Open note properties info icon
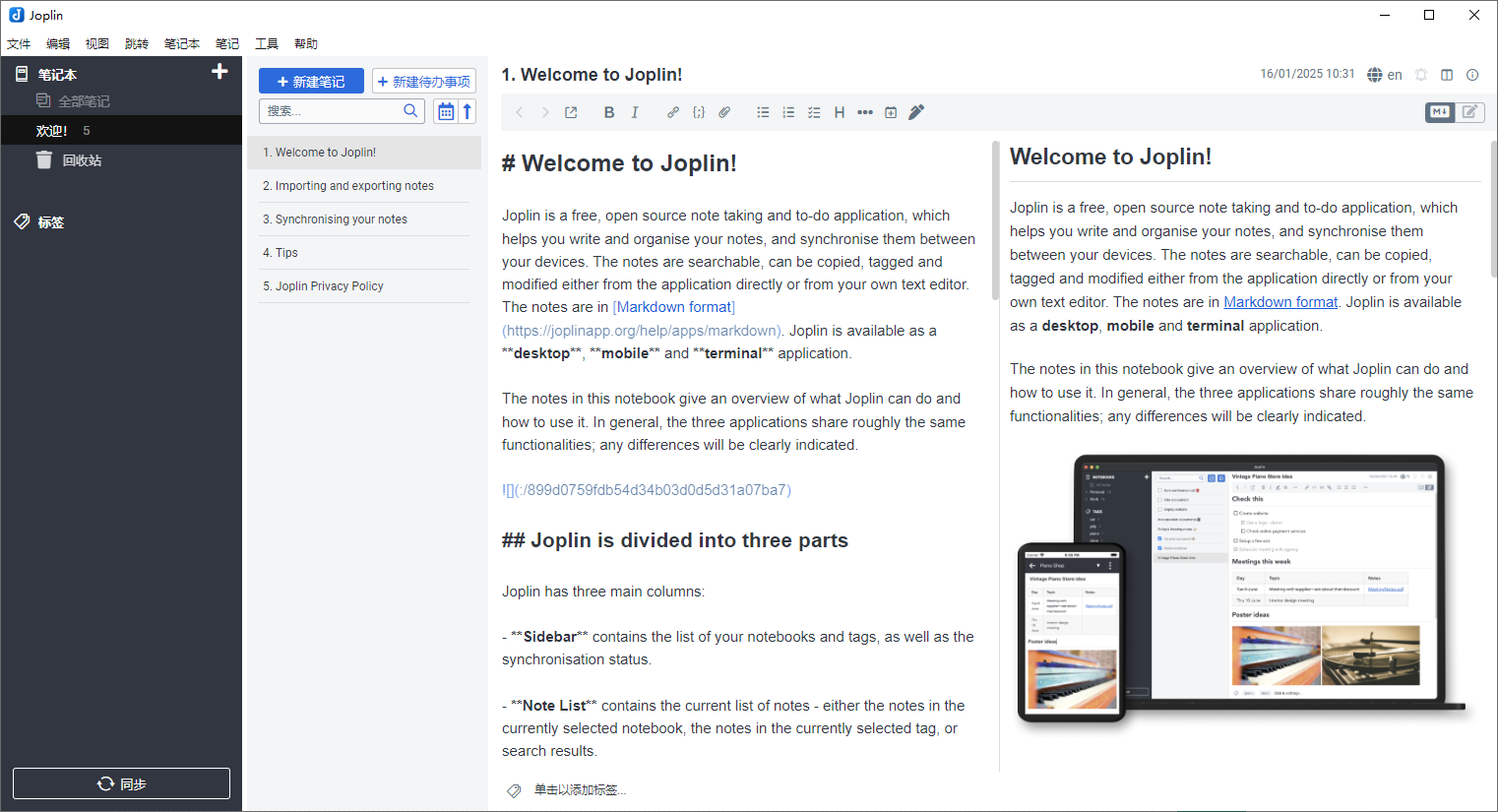The image size is (1498, 812). point(1472,75)
